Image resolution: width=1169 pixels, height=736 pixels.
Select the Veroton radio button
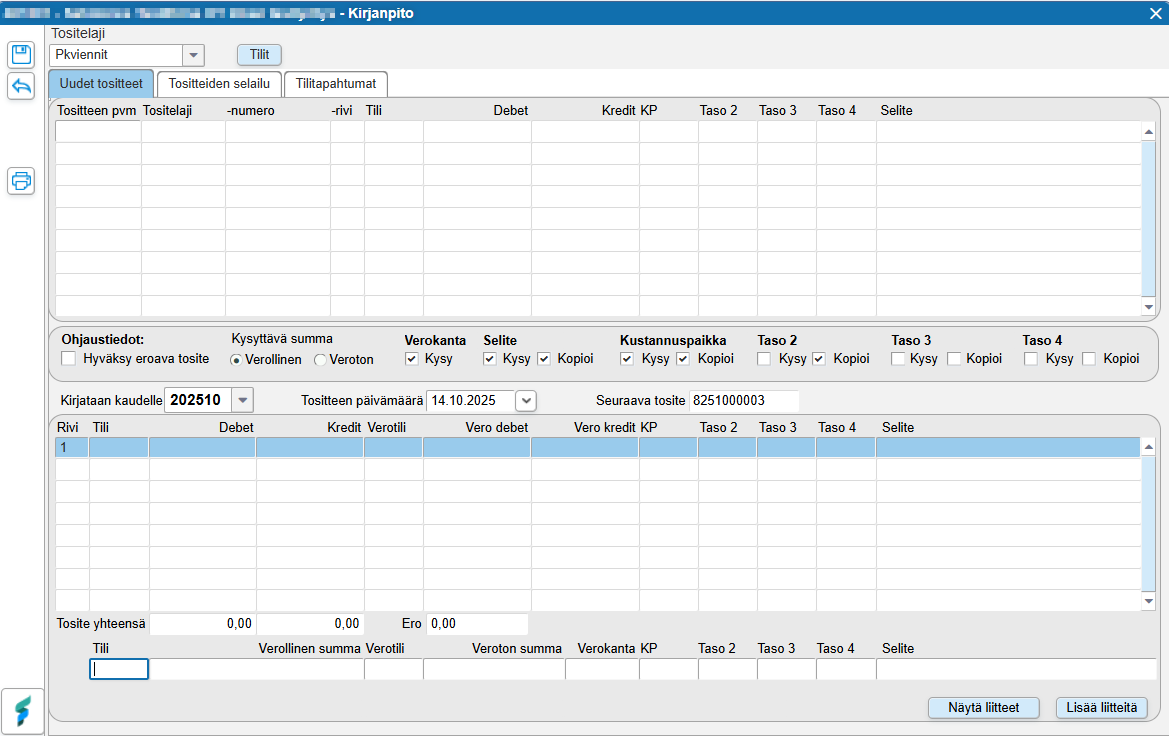(320, 360)
